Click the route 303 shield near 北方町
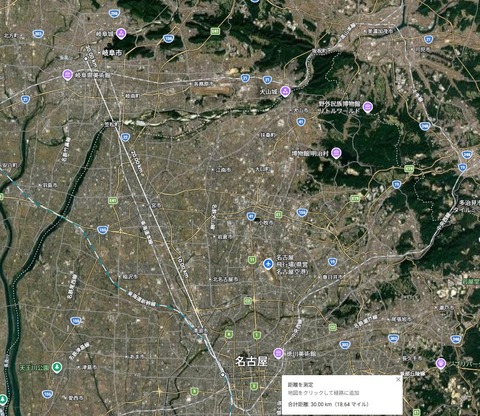The image size is (480, 416). pos(38,34)
